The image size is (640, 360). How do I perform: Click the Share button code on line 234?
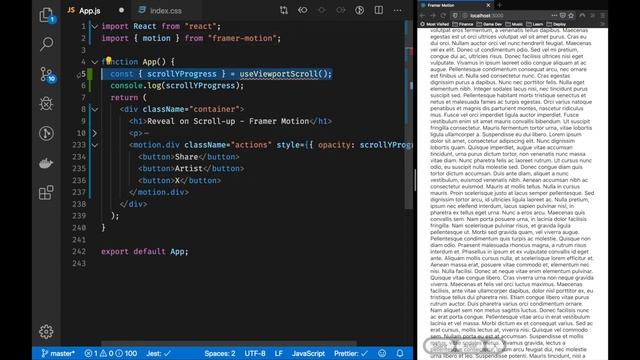pos(189,157)
